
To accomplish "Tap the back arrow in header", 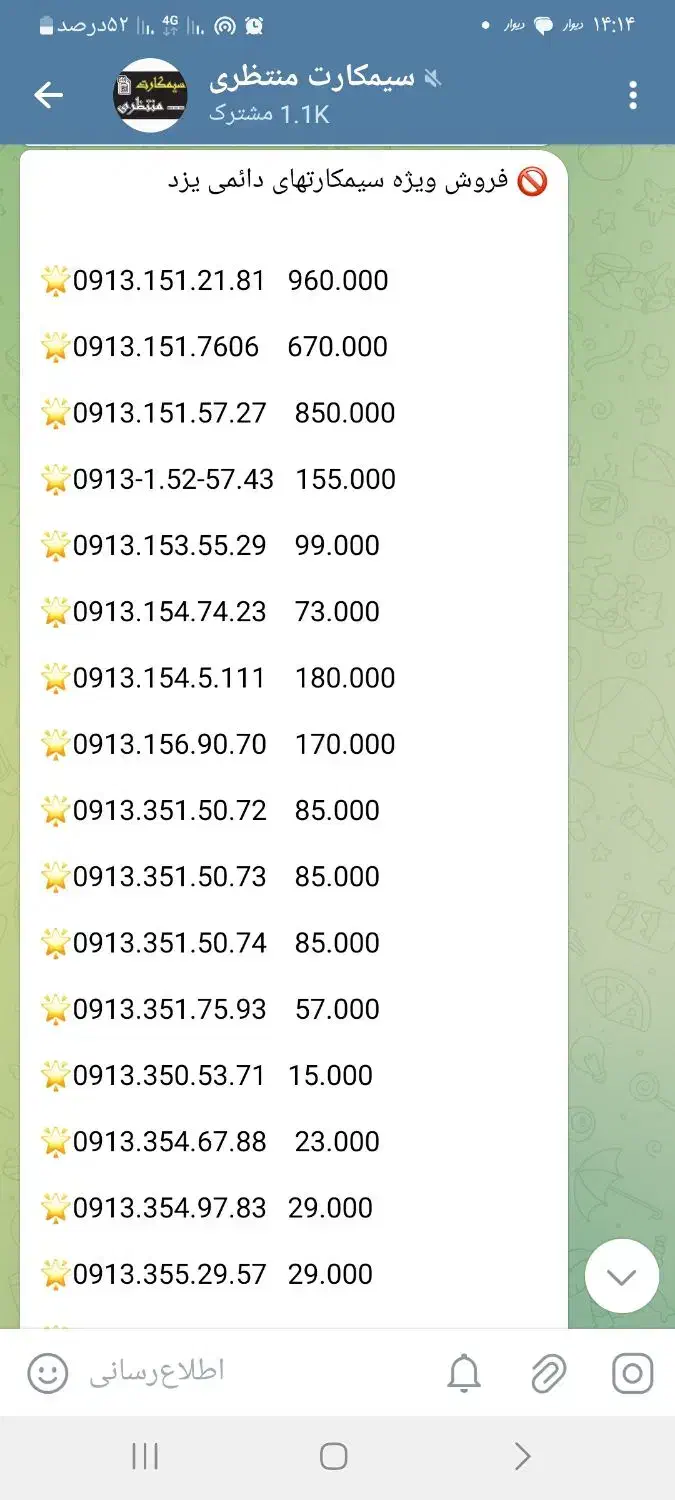I will [x=48, y=95].
